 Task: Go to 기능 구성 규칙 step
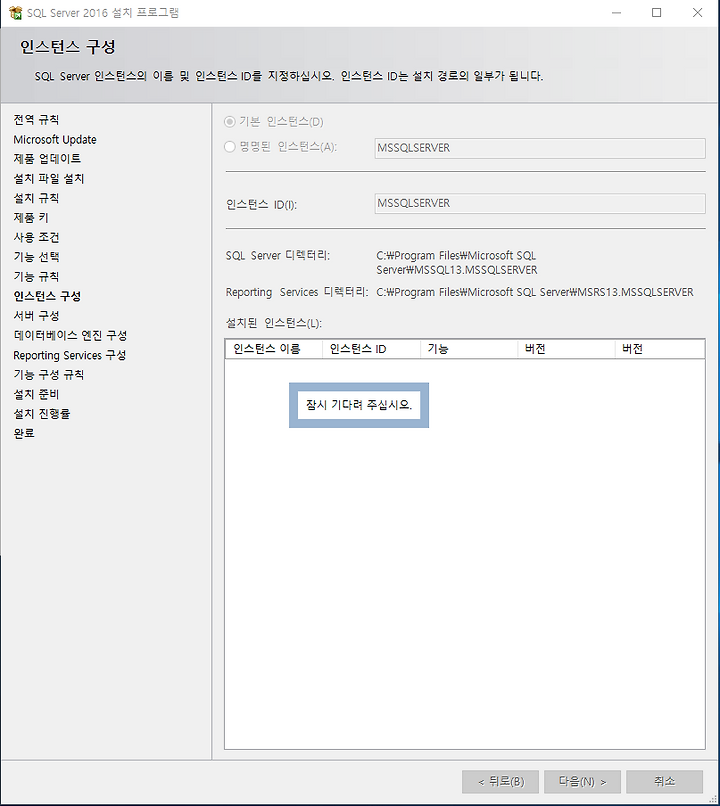pyautogui.click(x=49, y=375)
